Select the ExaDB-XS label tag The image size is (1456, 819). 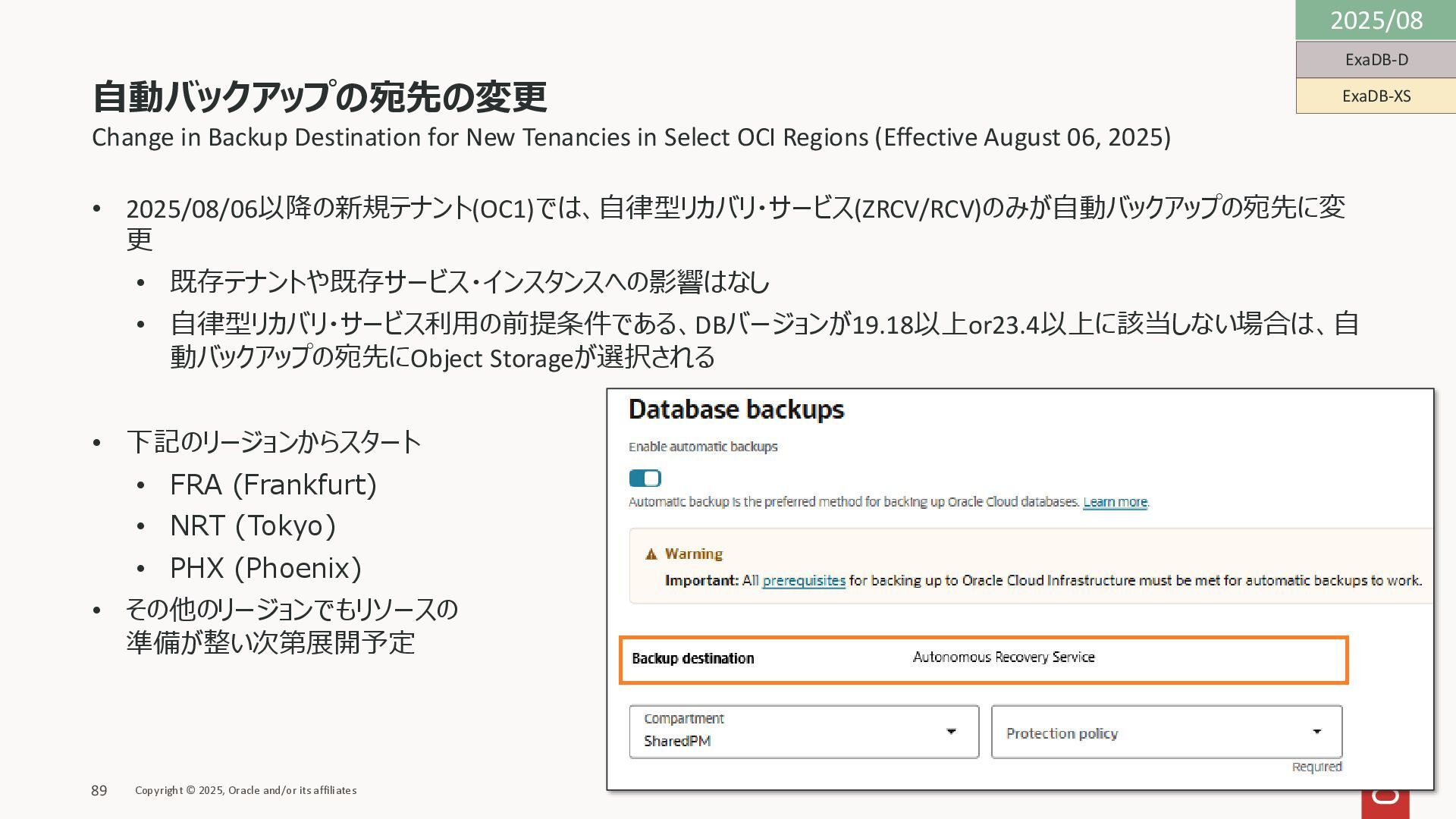tap(1376, 96)
